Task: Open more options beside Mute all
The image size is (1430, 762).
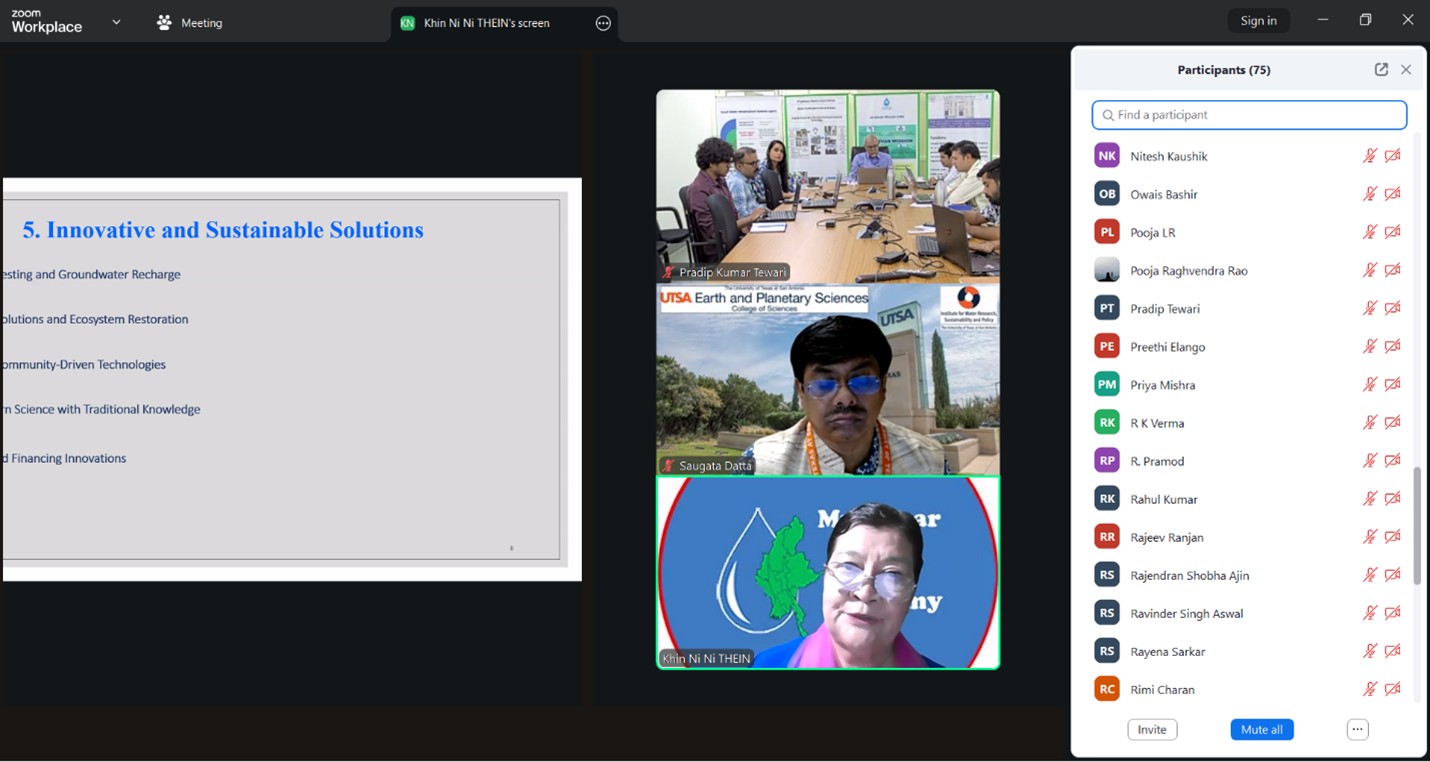Action: coord(1357,730)
